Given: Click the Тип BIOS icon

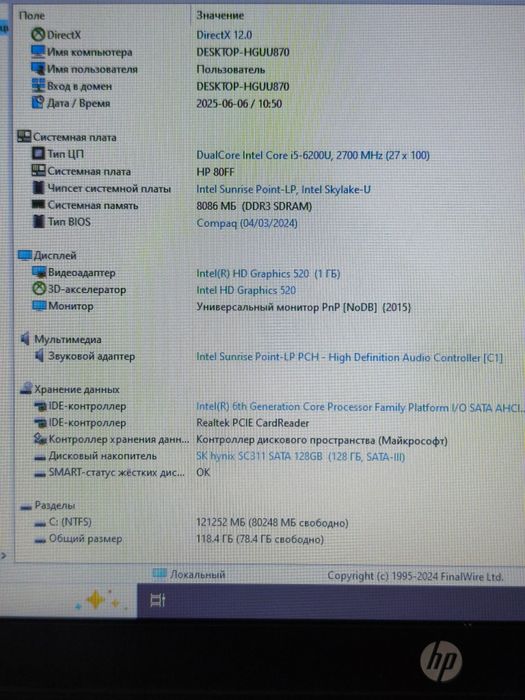Looking at the screenshot, I should click(39, 221).
